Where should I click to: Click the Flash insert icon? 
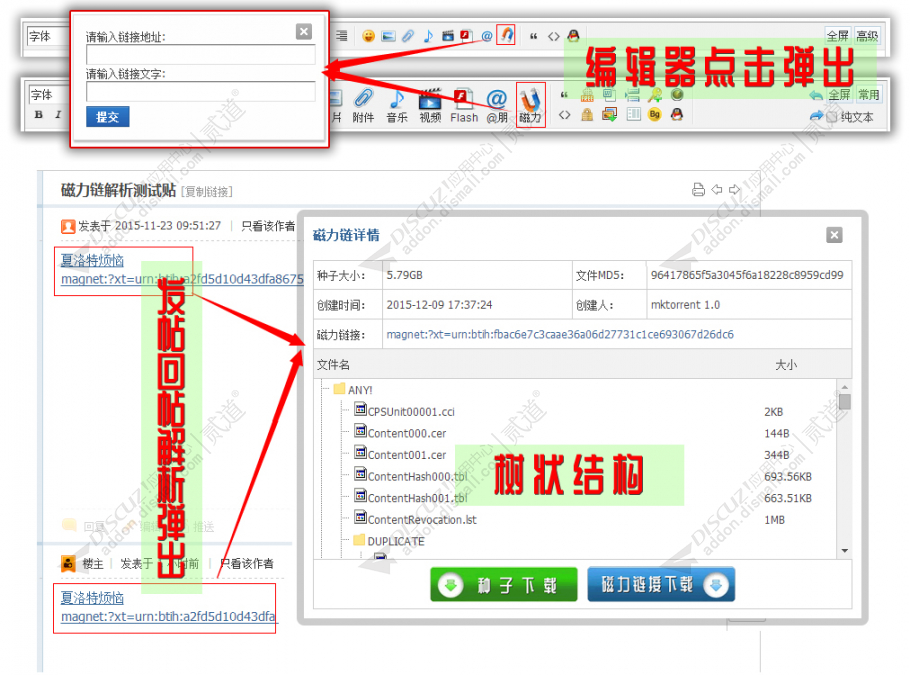(x=463, y=103)
